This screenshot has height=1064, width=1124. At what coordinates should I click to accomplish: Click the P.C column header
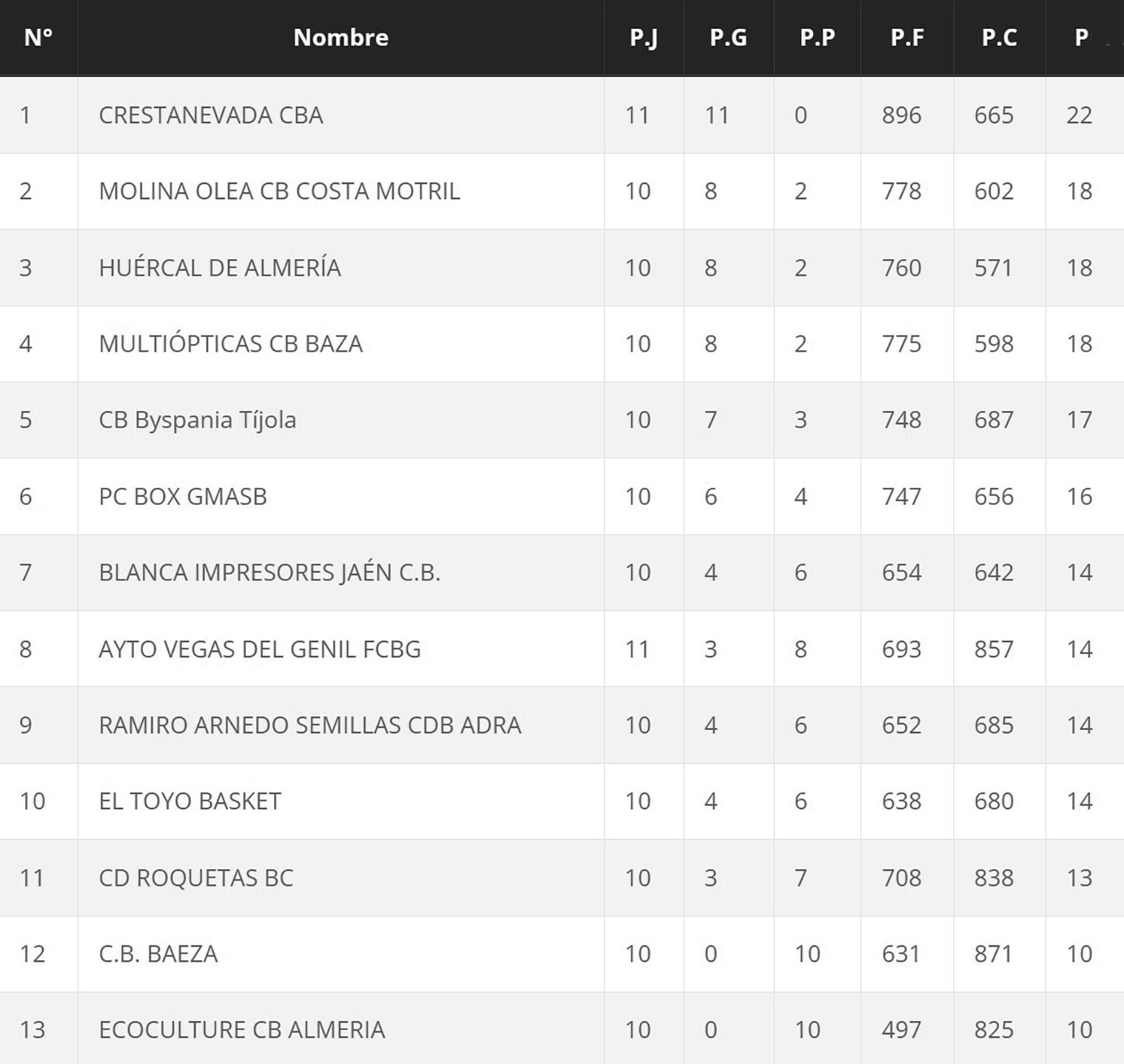pyautogui.click(x=999, y=37)
